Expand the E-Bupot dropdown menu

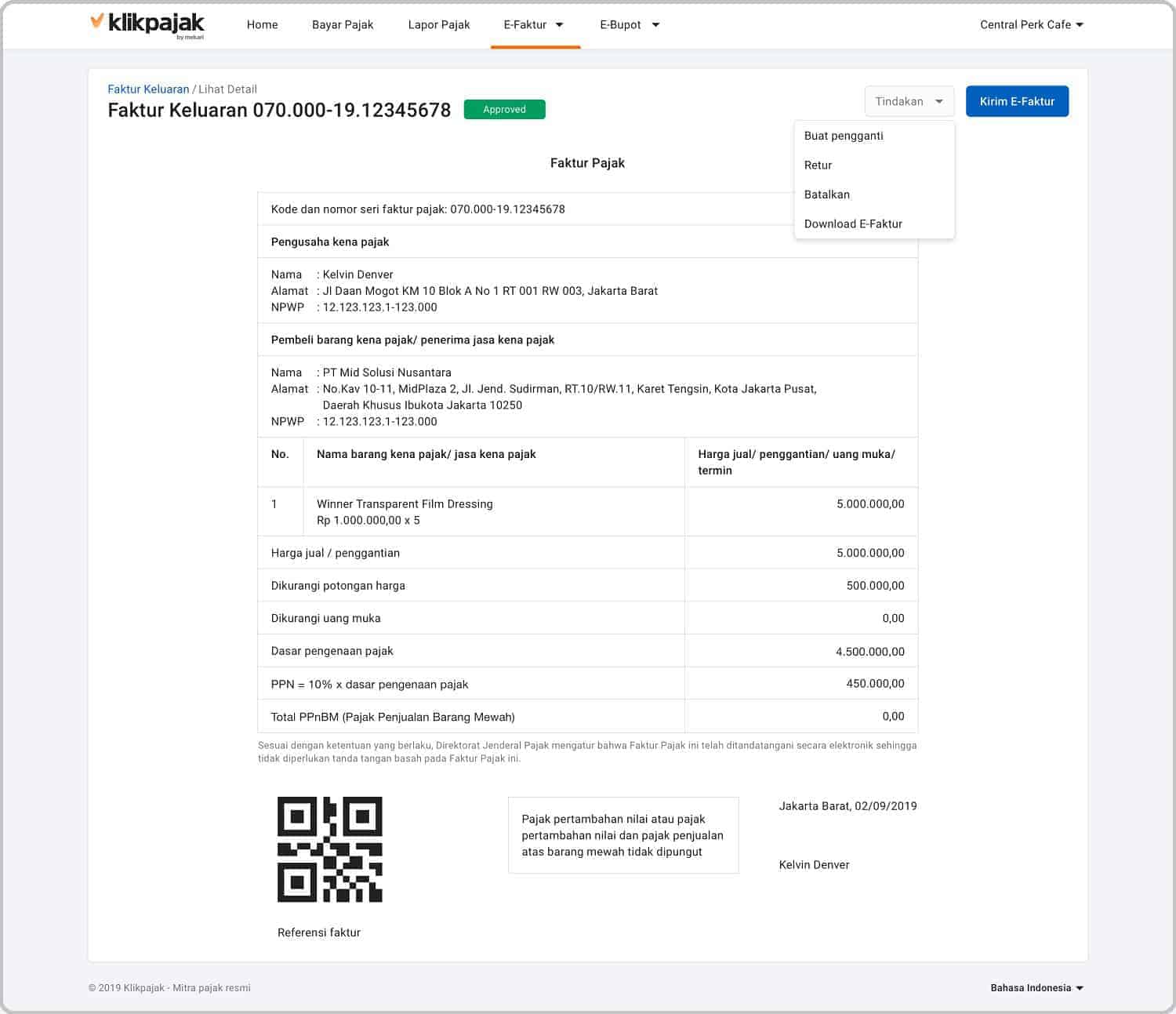click(x=630, y=24)
